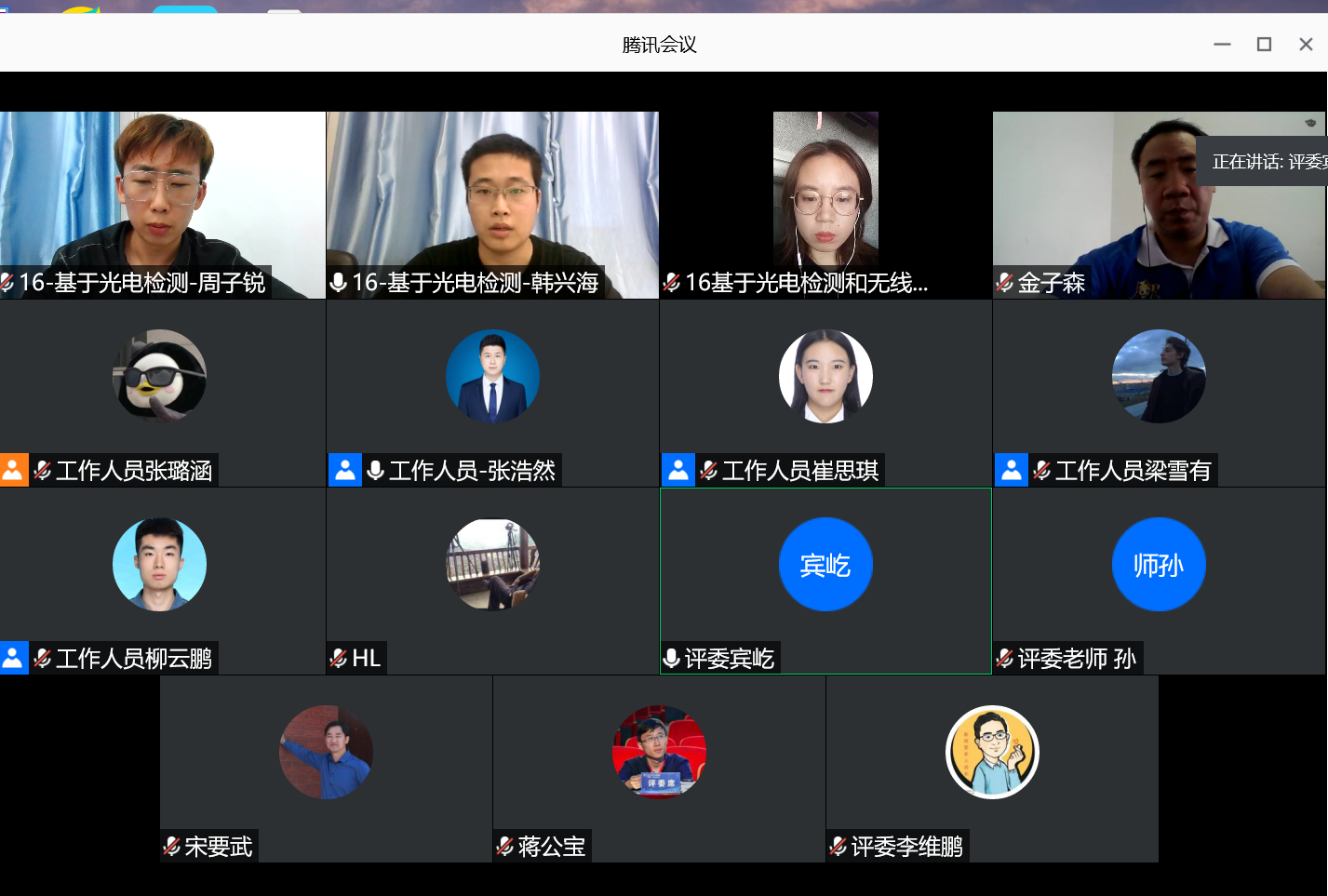Click the blue user icon beside 工作人员梁雪有
The image size is (1328, 896).
point(1011,470)
